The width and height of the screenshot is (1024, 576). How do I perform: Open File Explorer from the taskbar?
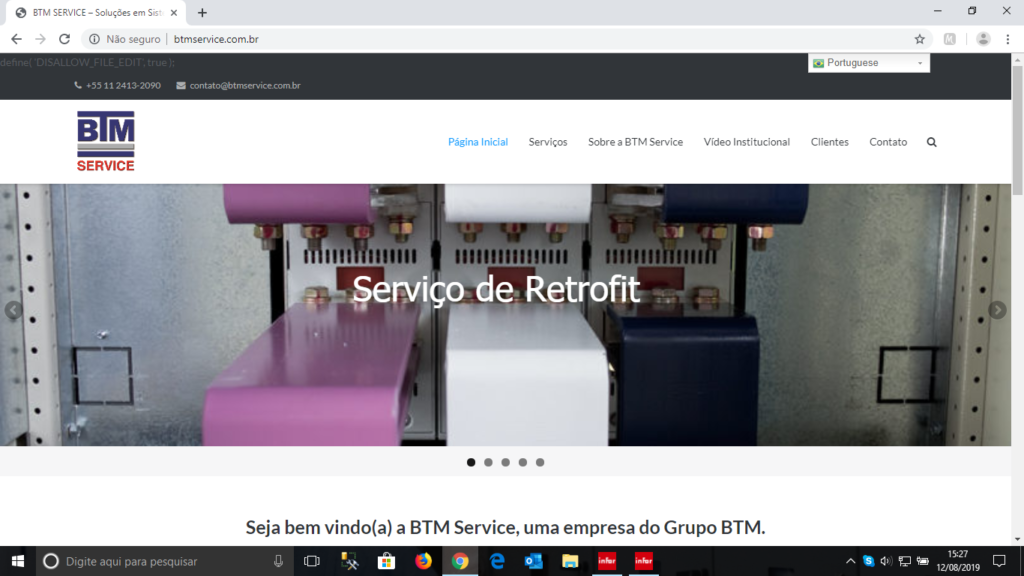(x=570, y=561)
